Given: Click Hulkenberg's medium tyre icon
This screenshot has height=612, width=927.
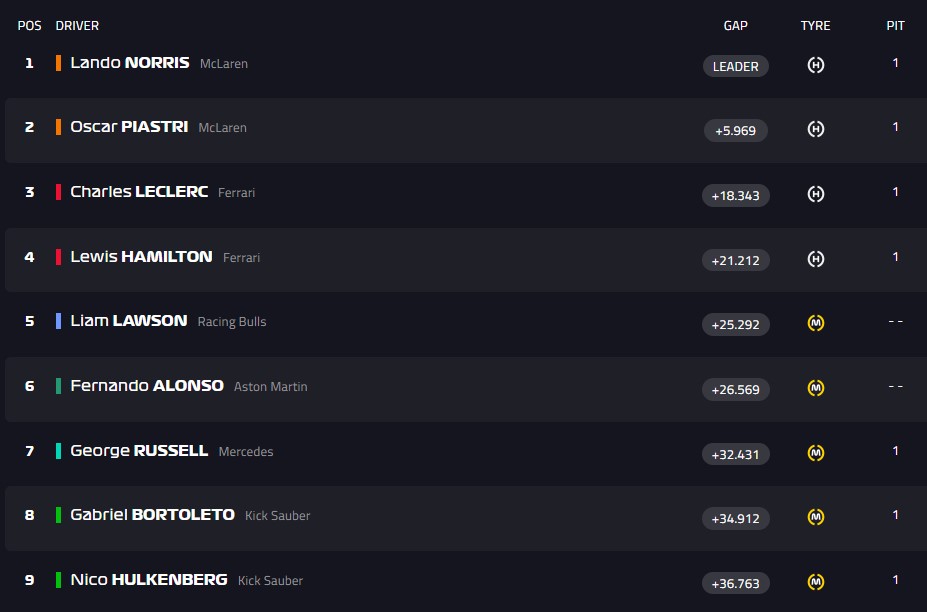Looking at the screenshot, I should 816,582.
